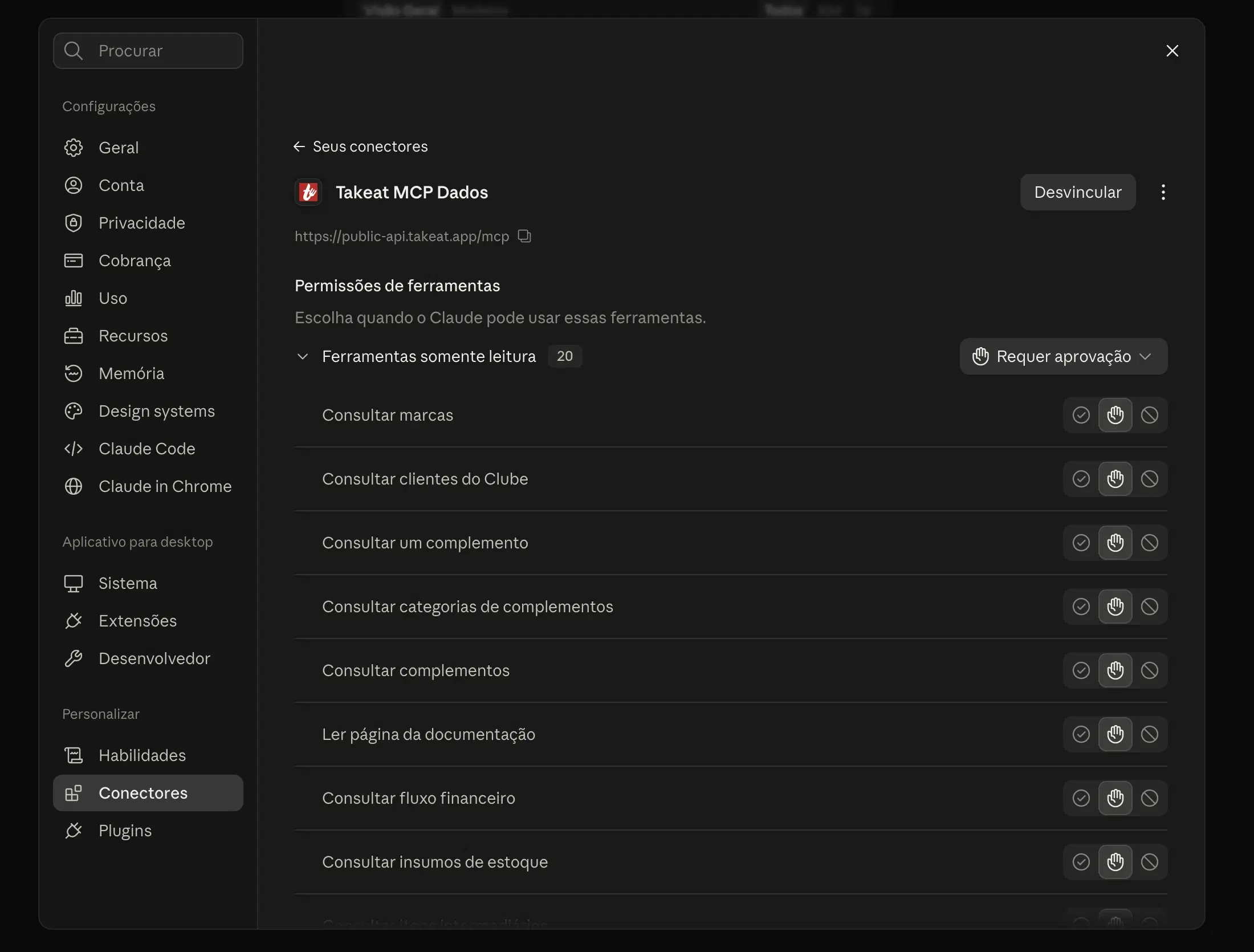Viewport: 1254px width, 952px height.
Task: Open the Requer aprovação dropdown
Action: 1064,356
